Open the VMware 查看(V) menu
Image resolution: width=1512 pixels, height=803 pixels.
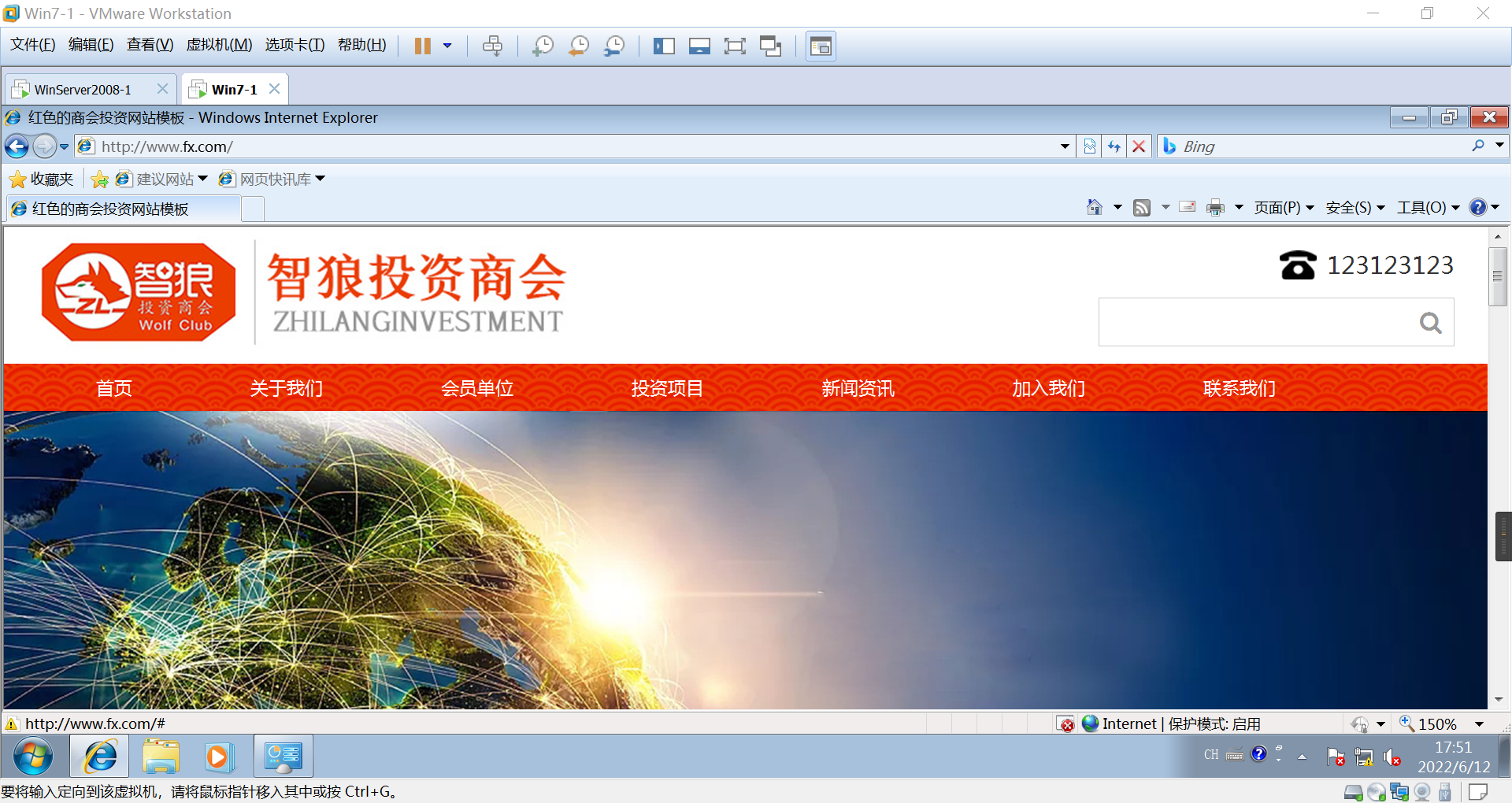150,45
